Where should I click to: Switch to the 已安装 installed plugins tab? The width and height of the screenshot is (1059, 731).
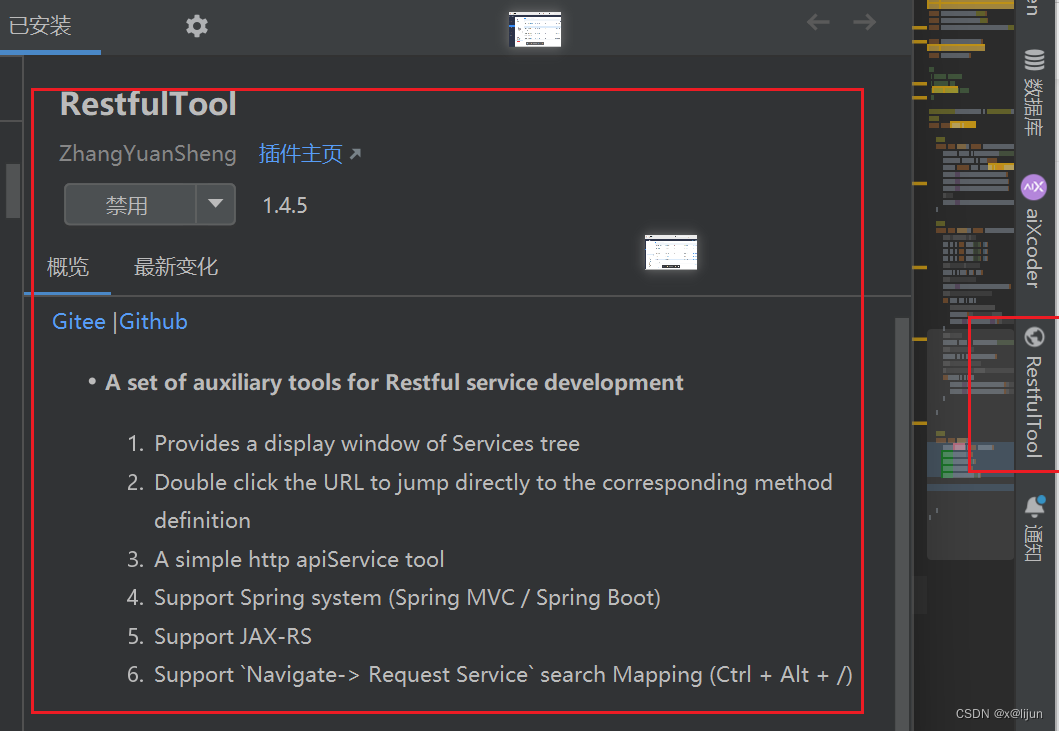click(x=41, y=26)
